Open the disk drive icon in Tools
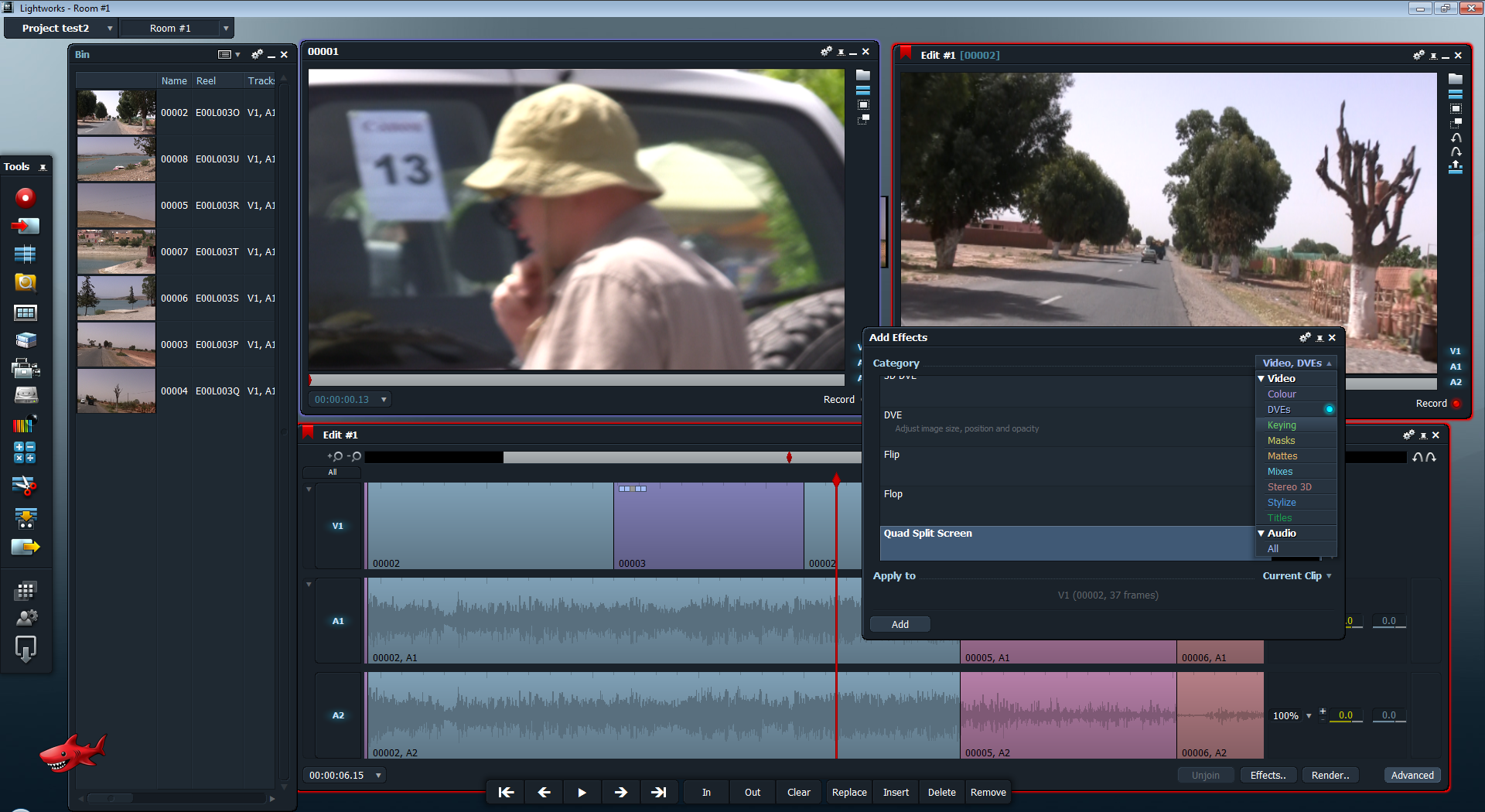The image size is (1485, 812). click(26, 396)
